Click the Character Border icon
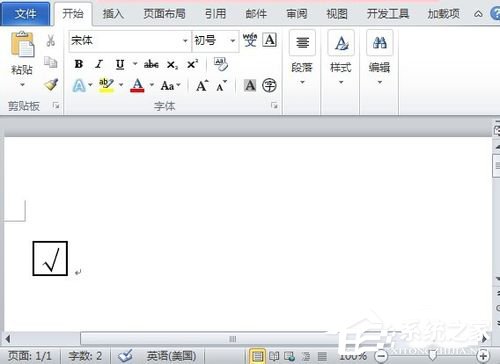The height and width of the screenshot is (364, 500). click(x=270, y=40)
